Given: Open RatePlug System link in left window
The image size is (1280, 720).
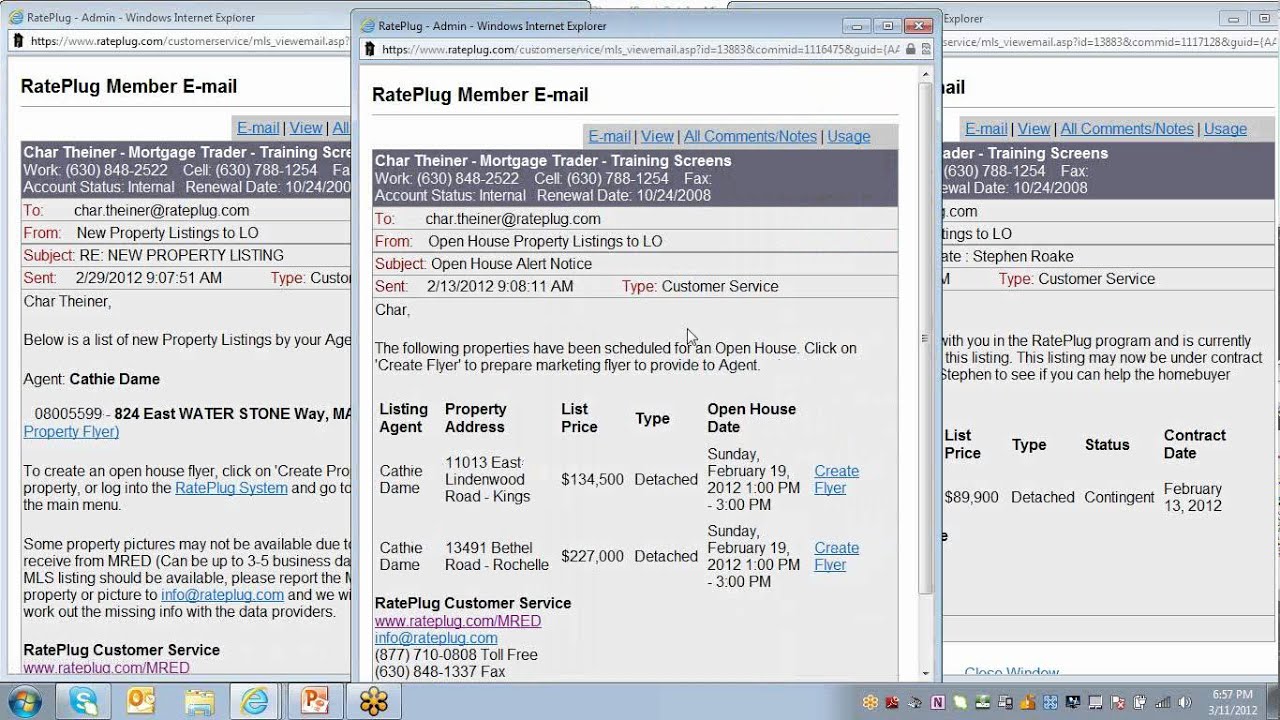Looking at the screenshot, I should pos(231,488).
